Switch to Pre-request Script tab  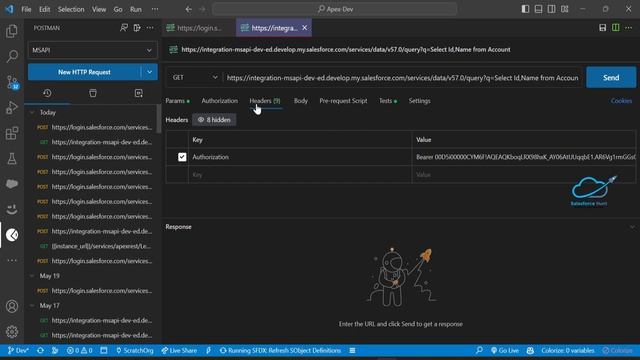pos(343,101)
